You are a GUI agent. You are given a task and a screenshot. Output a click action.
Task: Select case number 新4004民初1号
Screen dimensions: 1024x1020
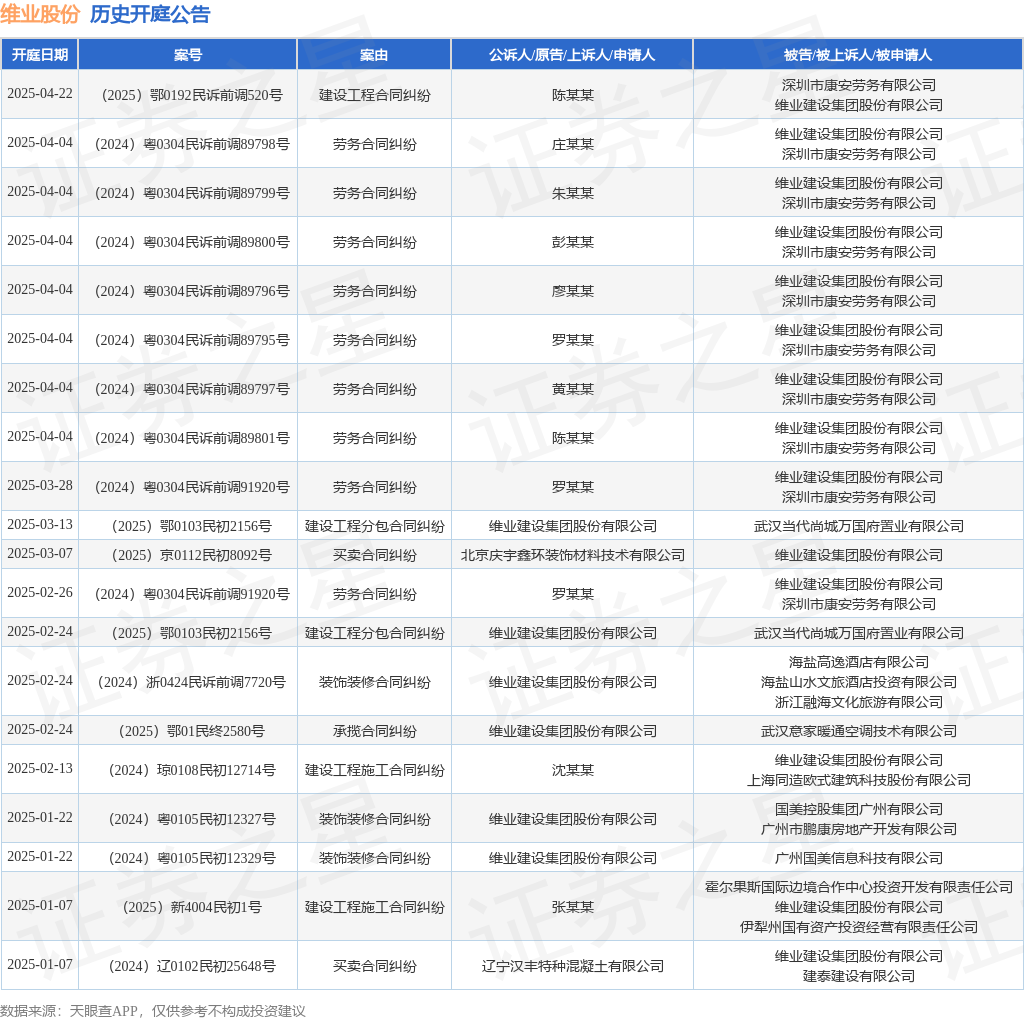[x=192, y=908]
